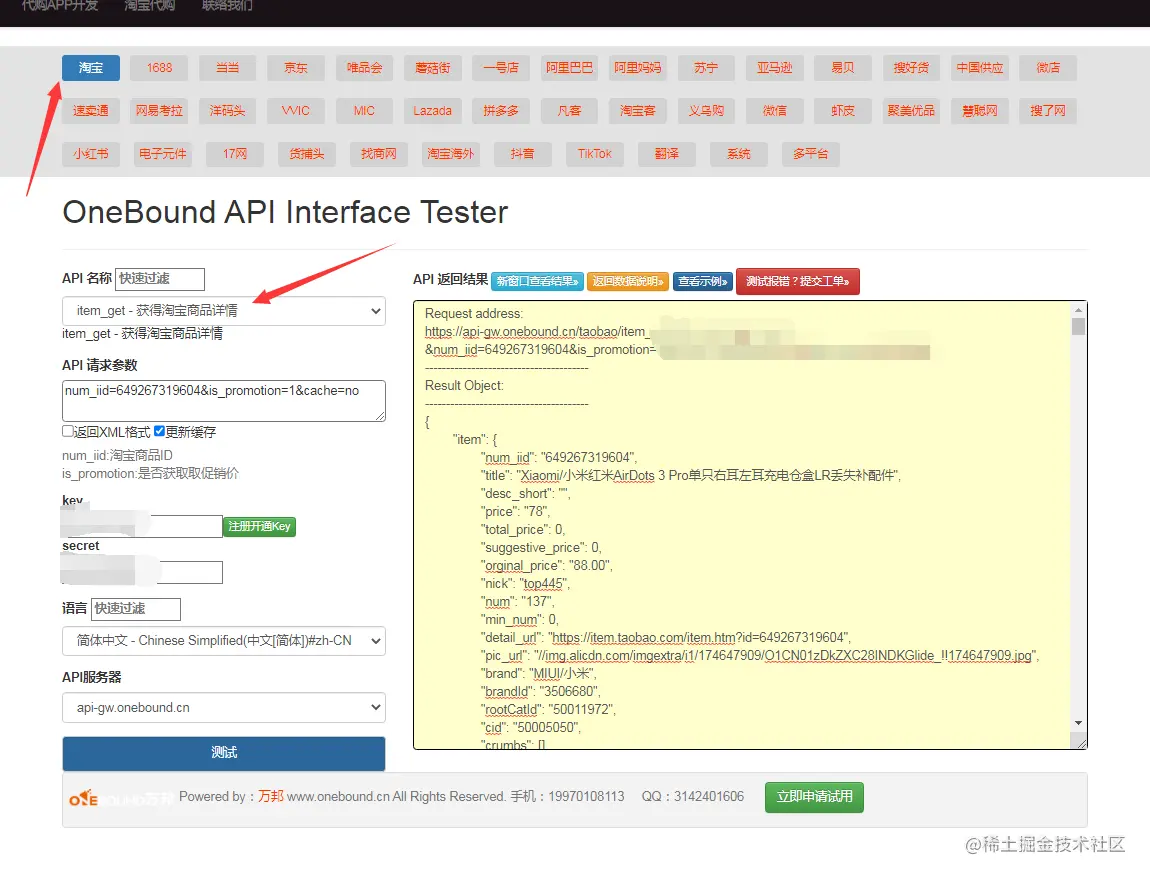The image size is (1150, 879).
Task: Select the 电子元件 tab
Action: 163,154
